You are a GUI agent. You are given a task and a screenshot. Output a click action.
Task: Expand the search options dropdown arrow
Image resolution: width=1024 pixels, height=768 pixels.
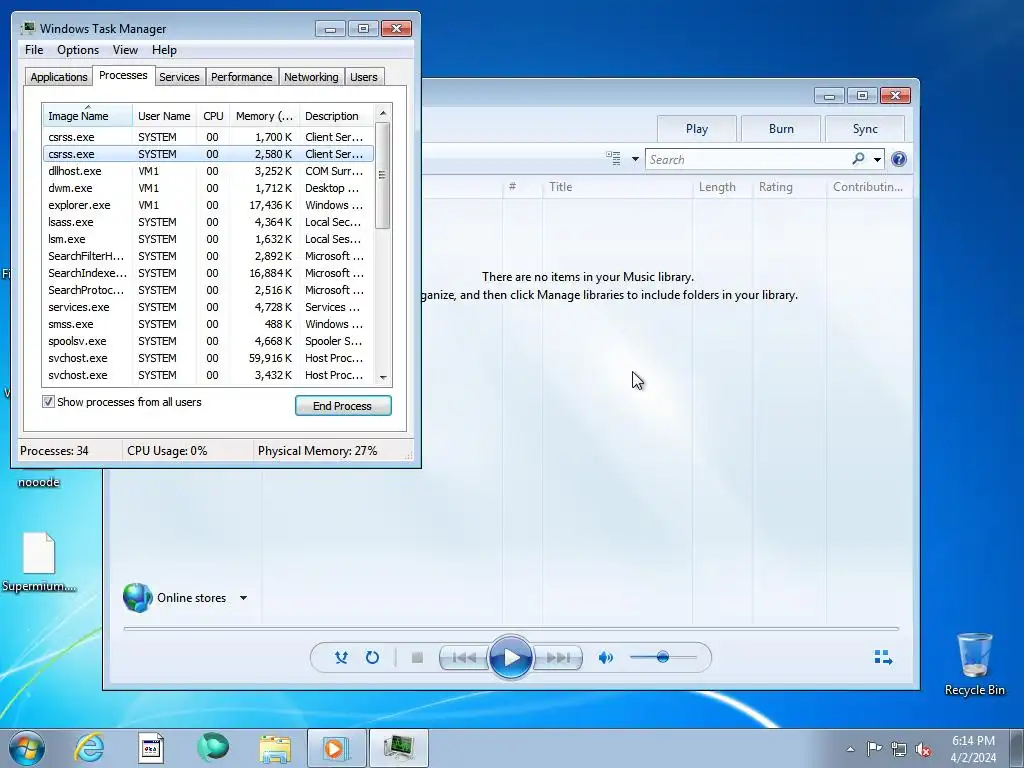(x=877, y=159)
